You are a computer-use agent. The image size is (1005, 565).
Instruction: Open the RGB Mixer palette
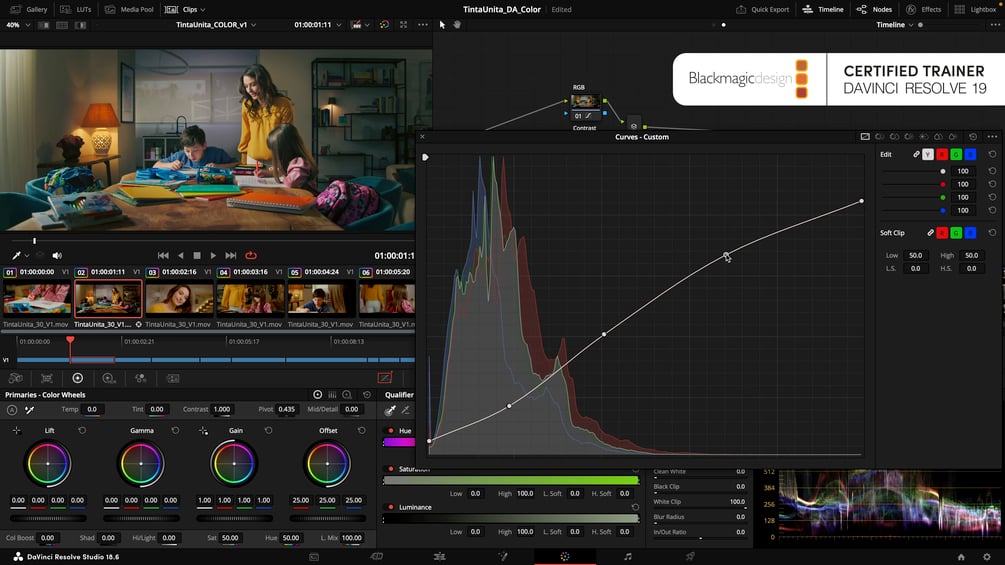(x=140, y=379)
